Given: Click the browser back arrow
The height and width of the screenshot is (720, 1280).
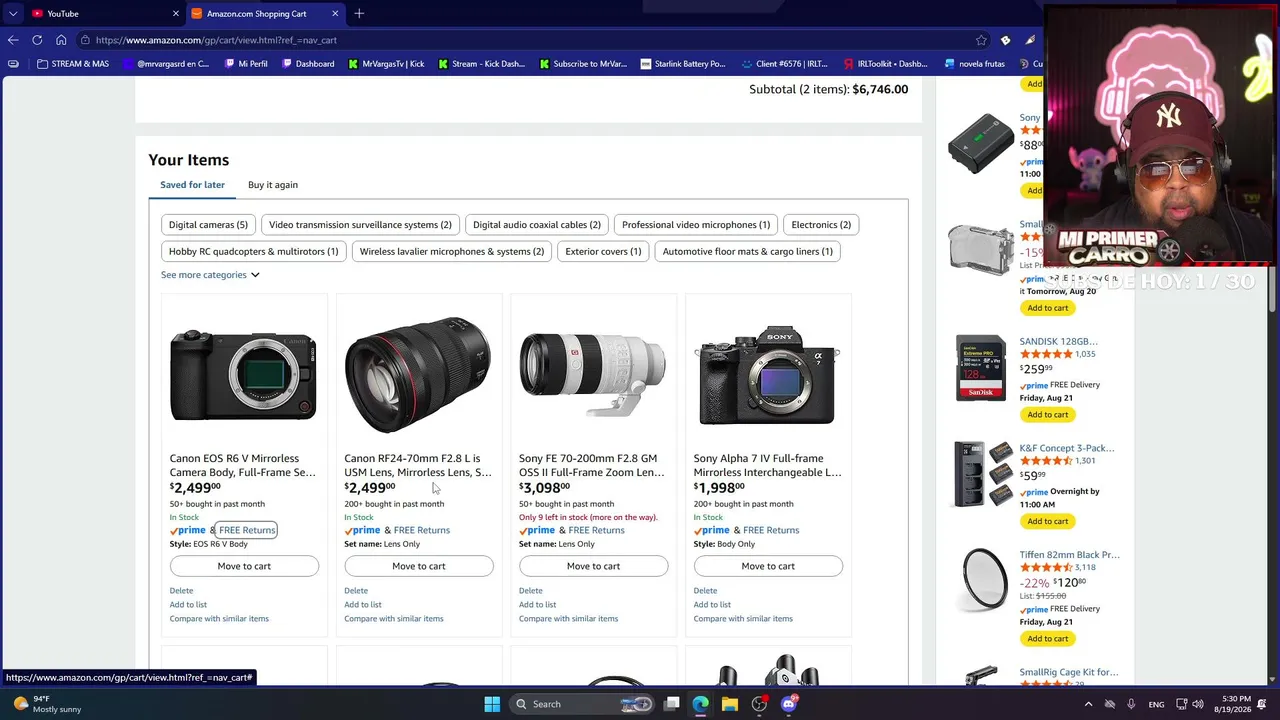Looking at the screenshot, I should (13, 40).
